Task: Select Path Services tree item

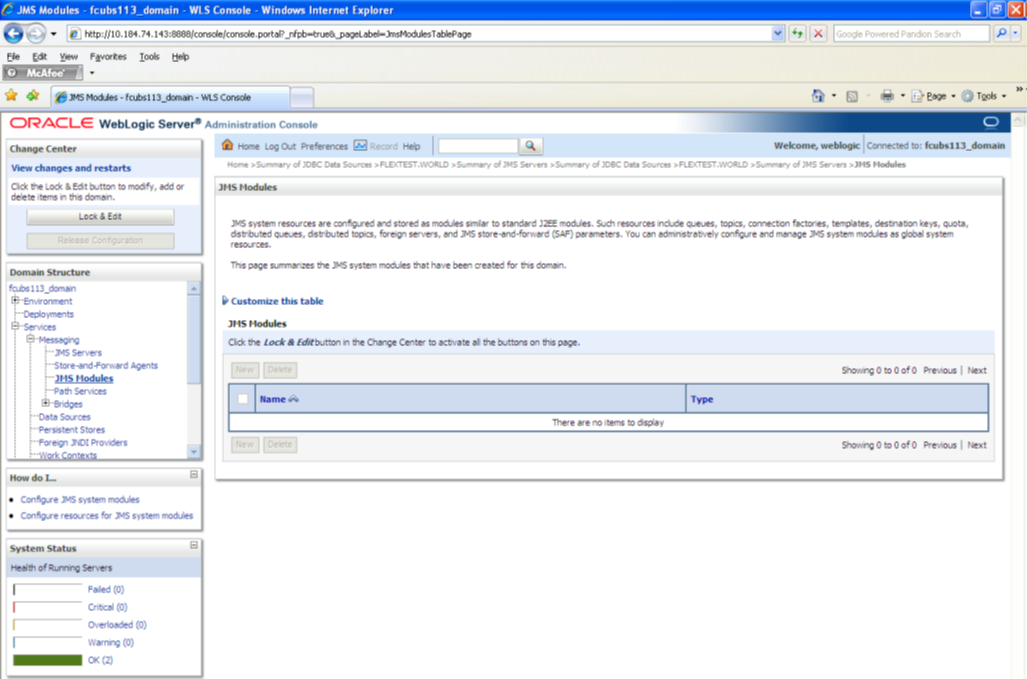Action: pyautogui.click(x=80, y=391)
